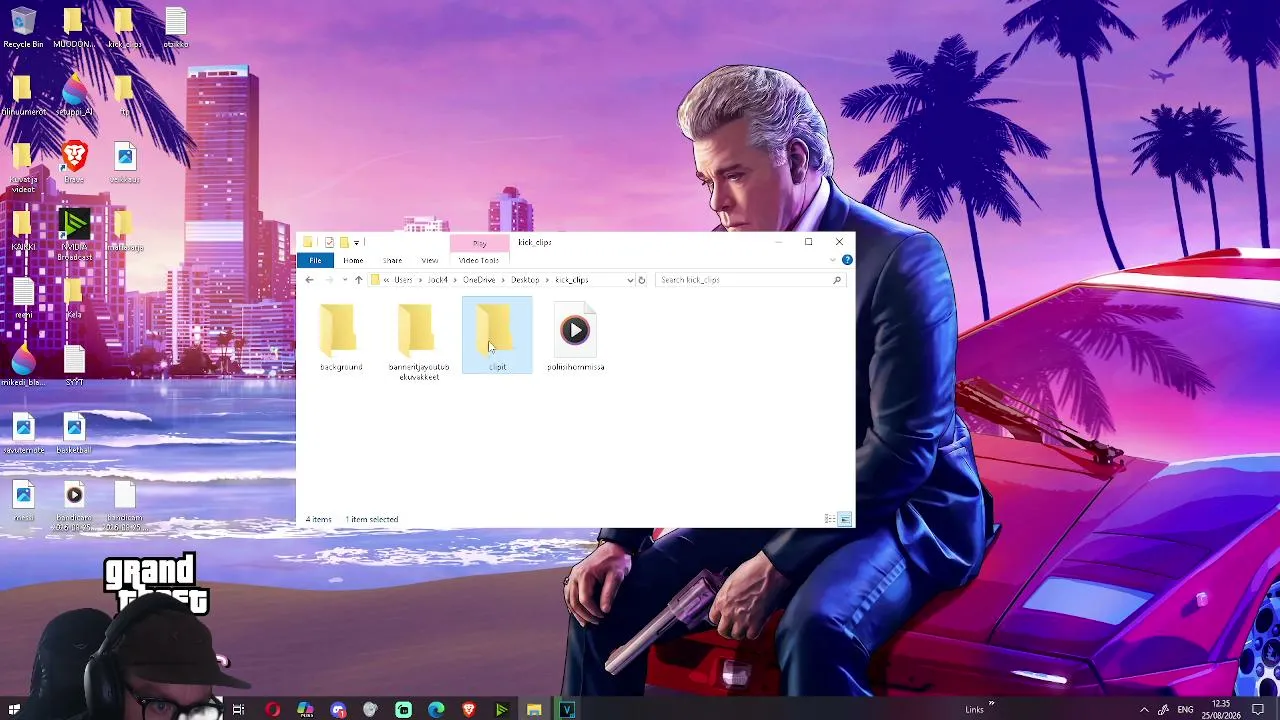Screen dimensions: 1280x720
Task: Select the reeni text file on desktop
Action: pos(23,299)
